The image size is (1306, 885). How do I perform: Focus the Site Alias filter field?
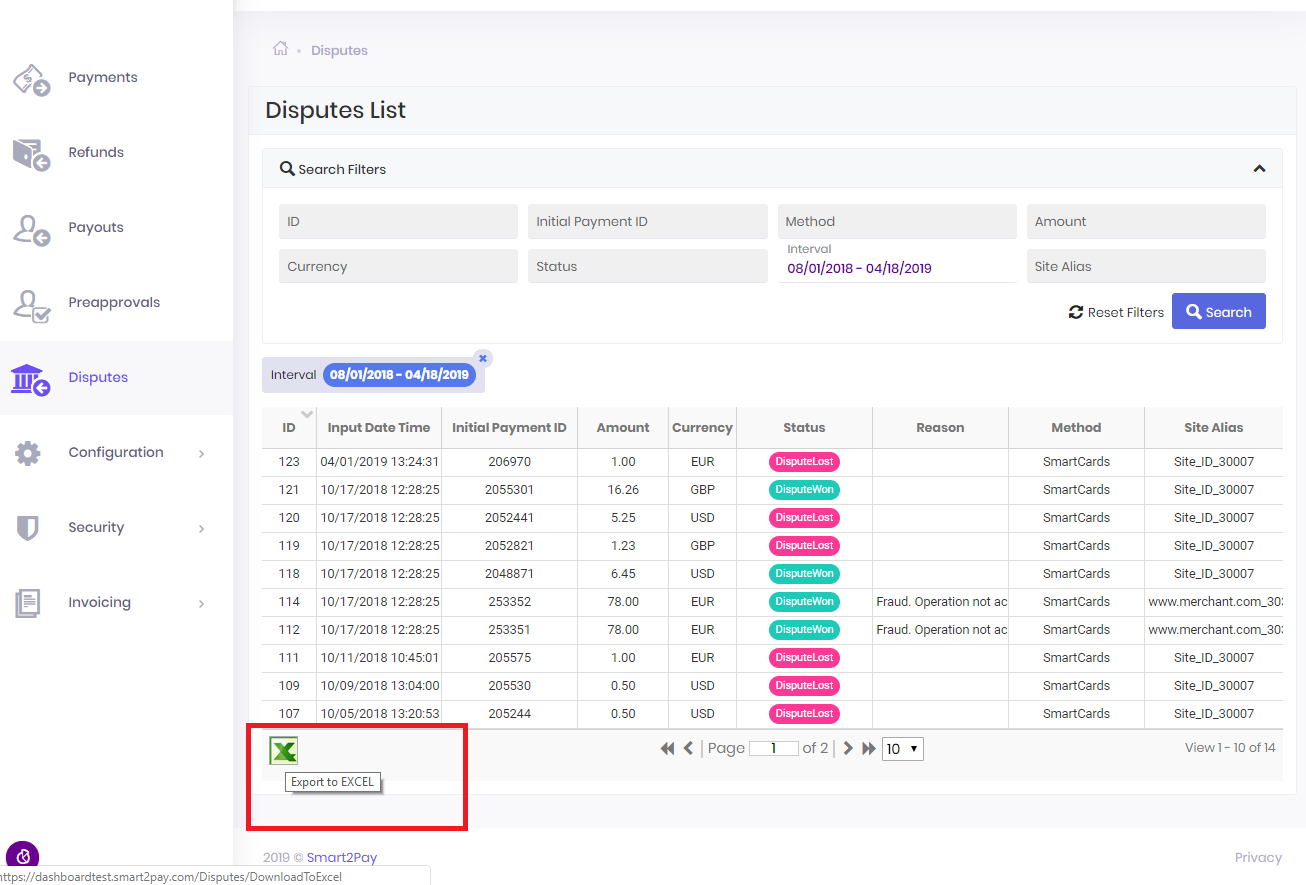click(1146, 267)
